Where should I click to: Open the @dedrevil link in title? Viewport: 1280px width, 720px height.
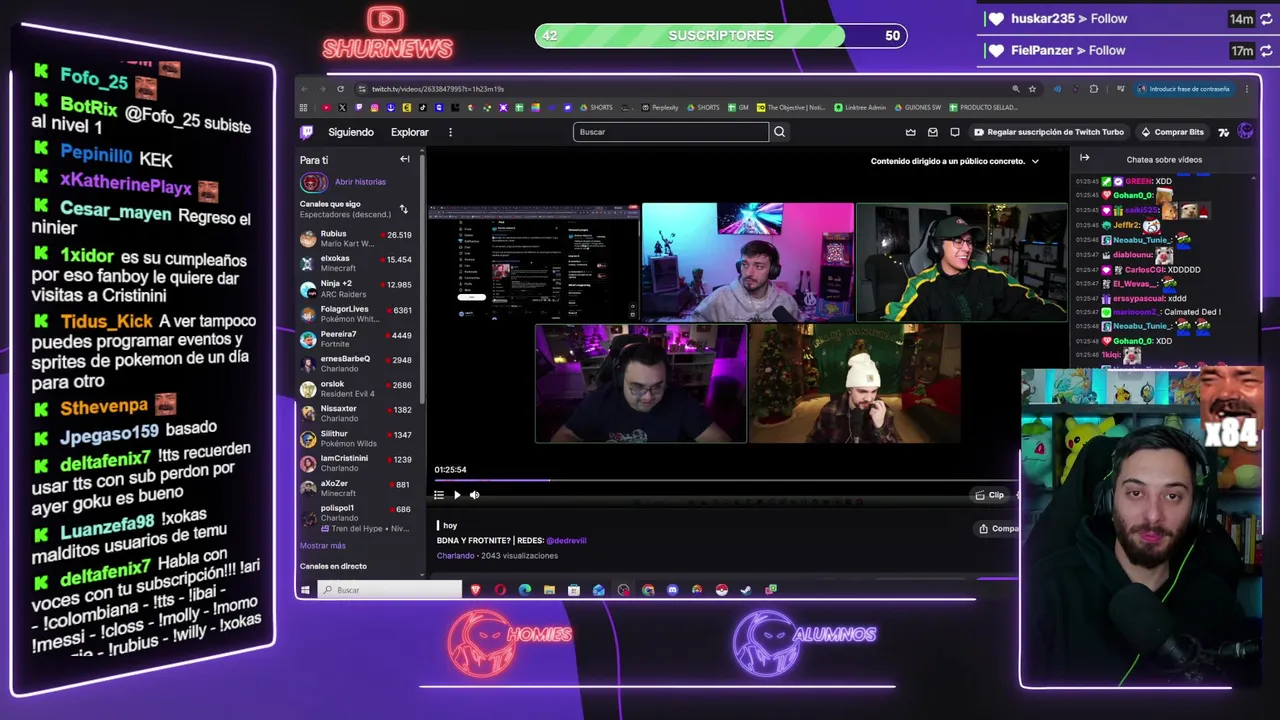pyautogui.click(x=566, y=541)
